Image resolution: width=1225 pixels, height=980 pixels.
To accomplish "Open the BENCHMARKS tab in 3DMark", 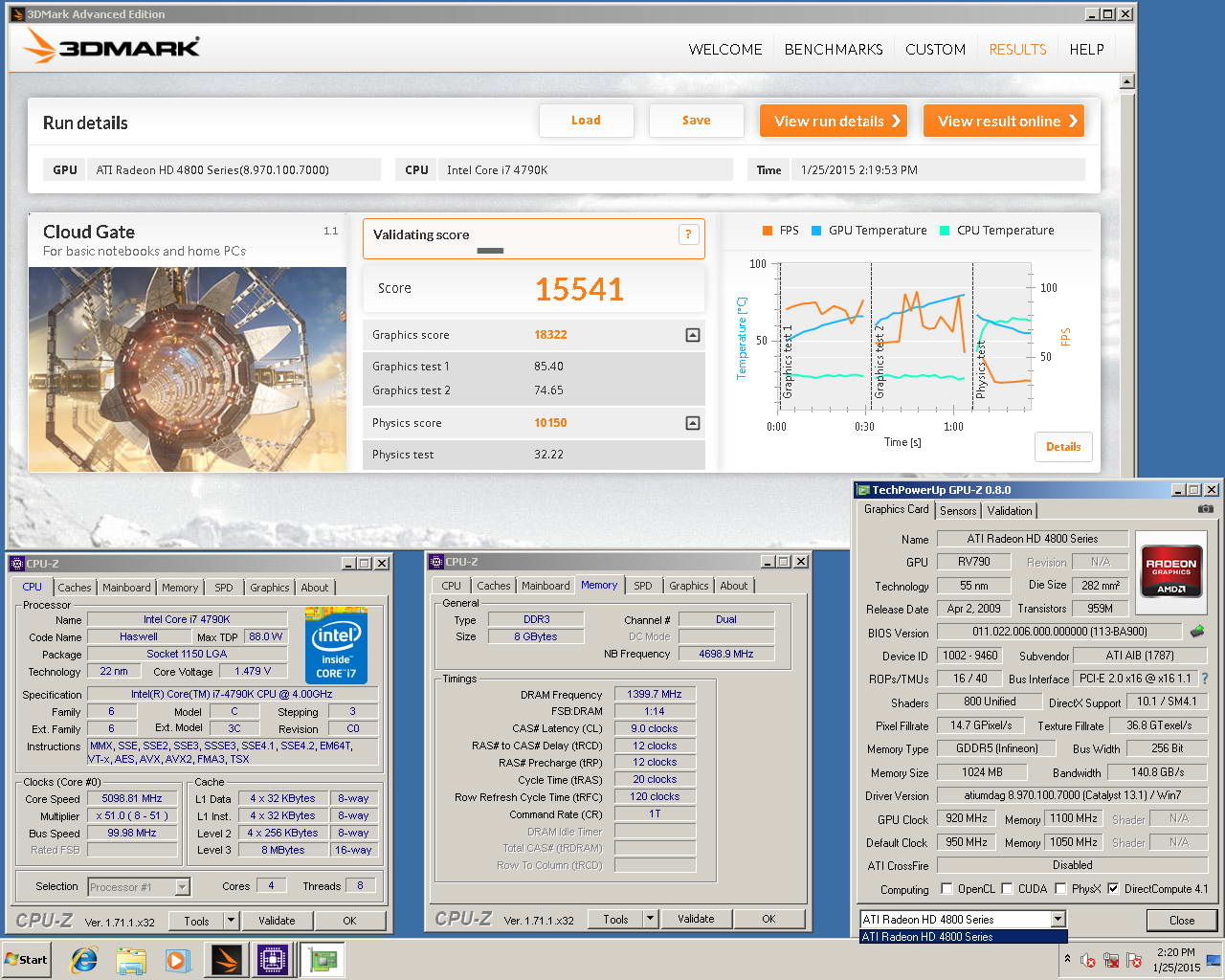I will click(x=834, y=50).
